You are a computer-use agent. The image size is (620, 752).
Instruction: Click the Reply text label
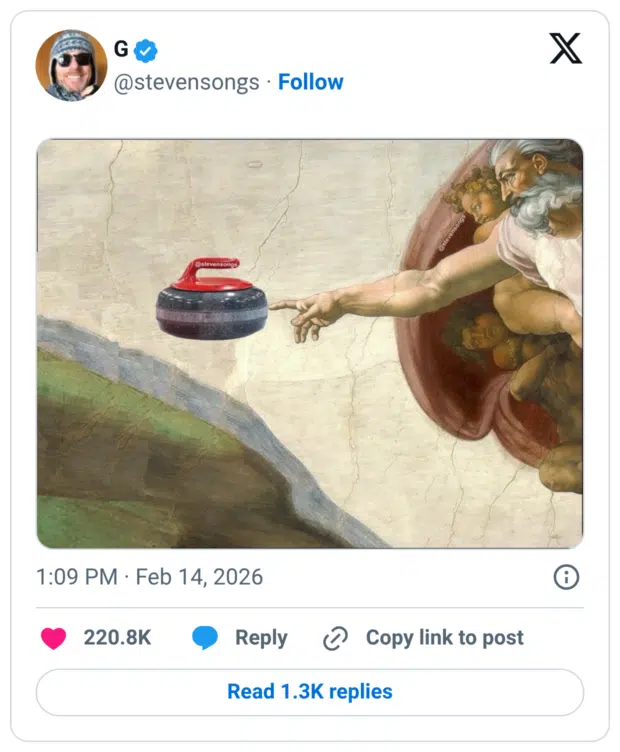tap(261, 638)
